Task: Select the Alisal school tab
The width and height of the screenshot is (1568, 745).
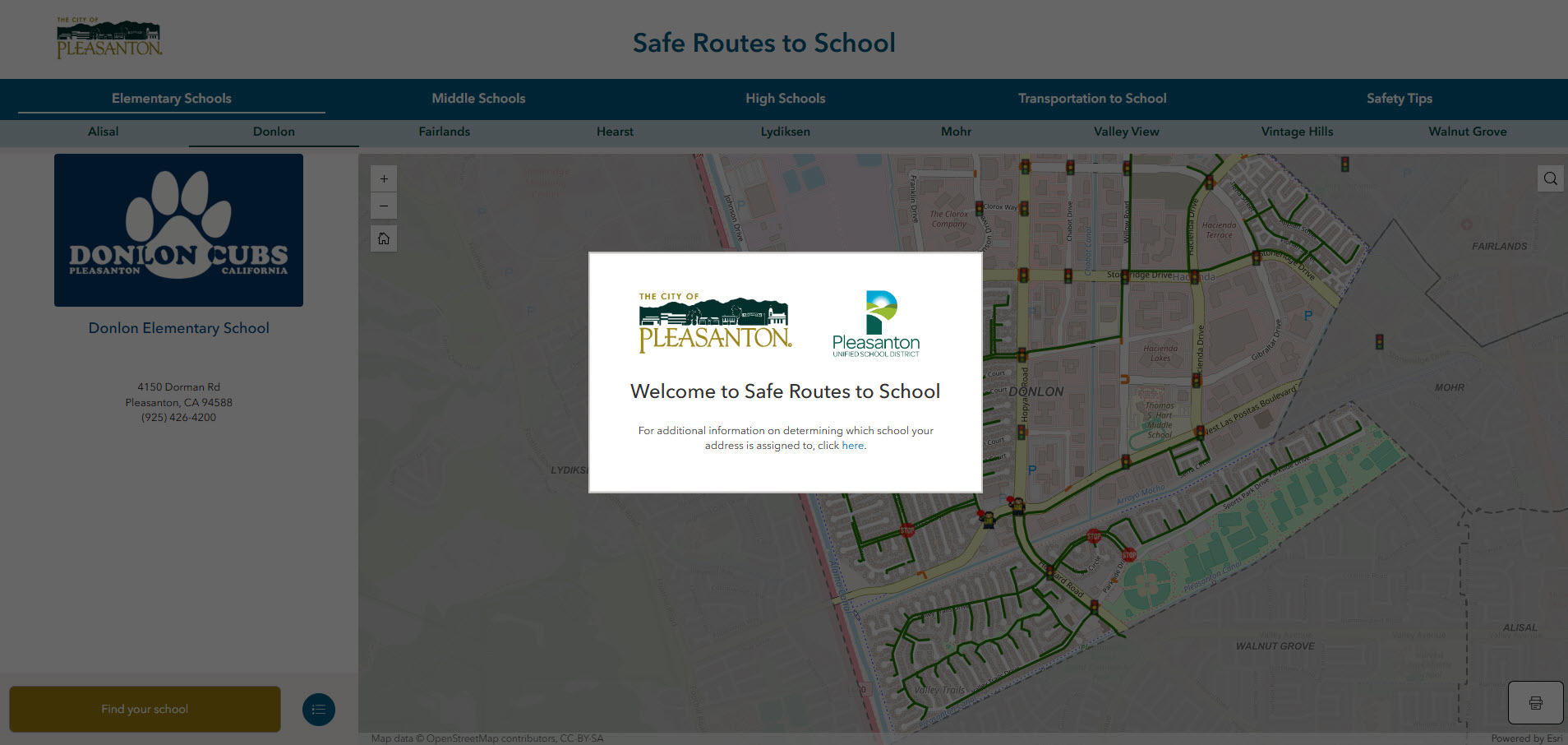Action: pos(104,132)
